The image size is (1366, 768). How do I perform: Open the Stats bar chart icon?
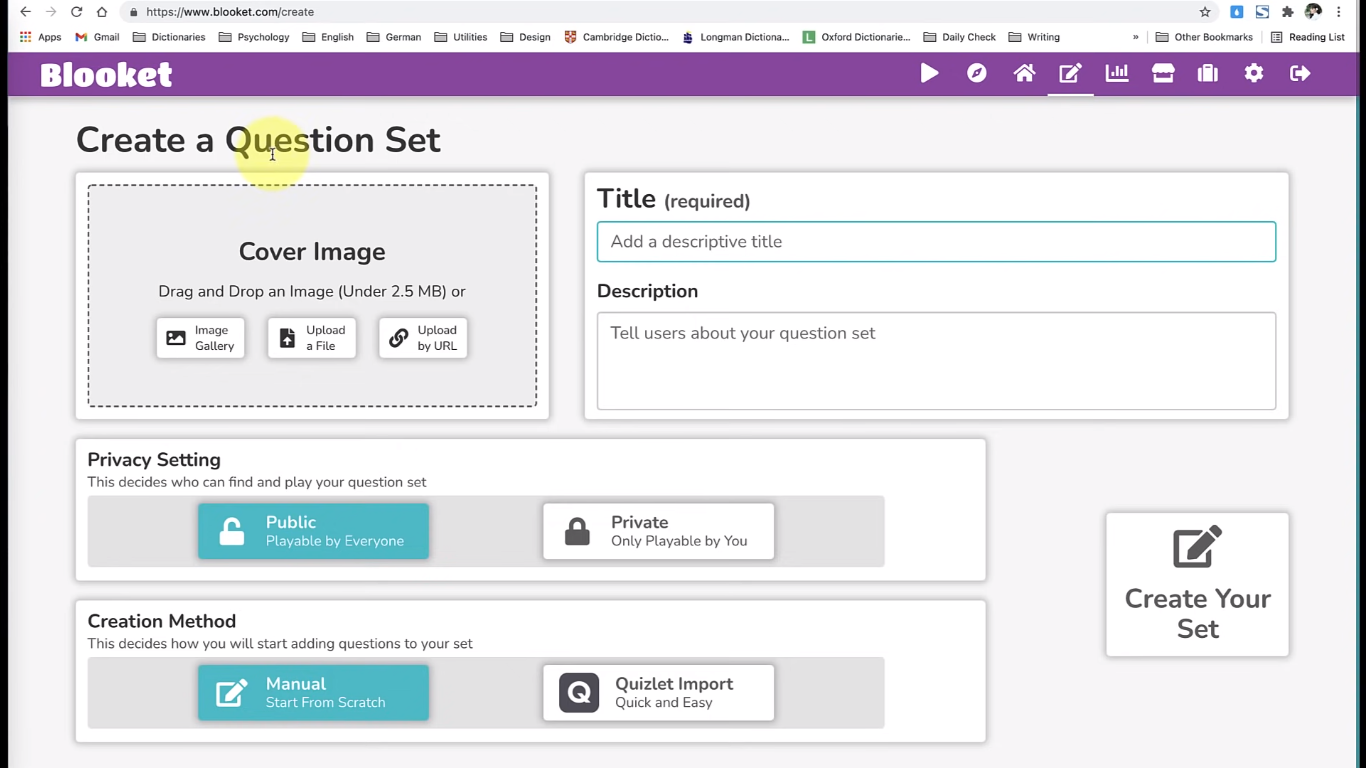[1117, 73]
